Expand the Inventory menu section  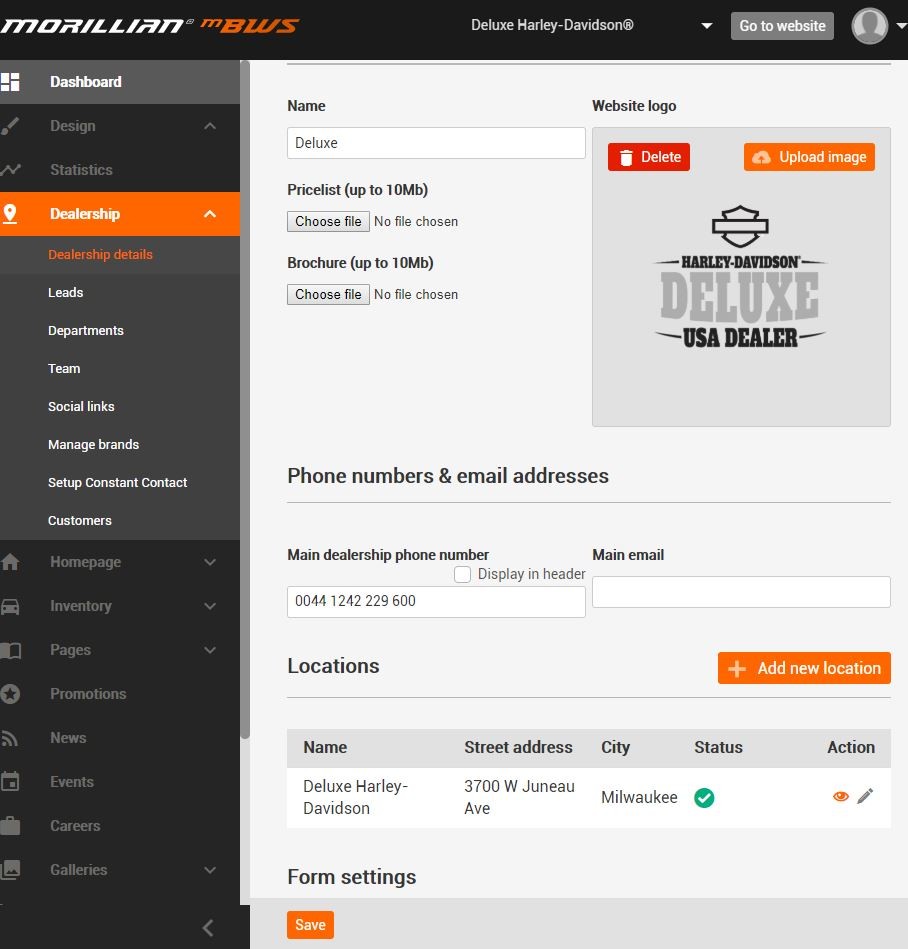210,606
